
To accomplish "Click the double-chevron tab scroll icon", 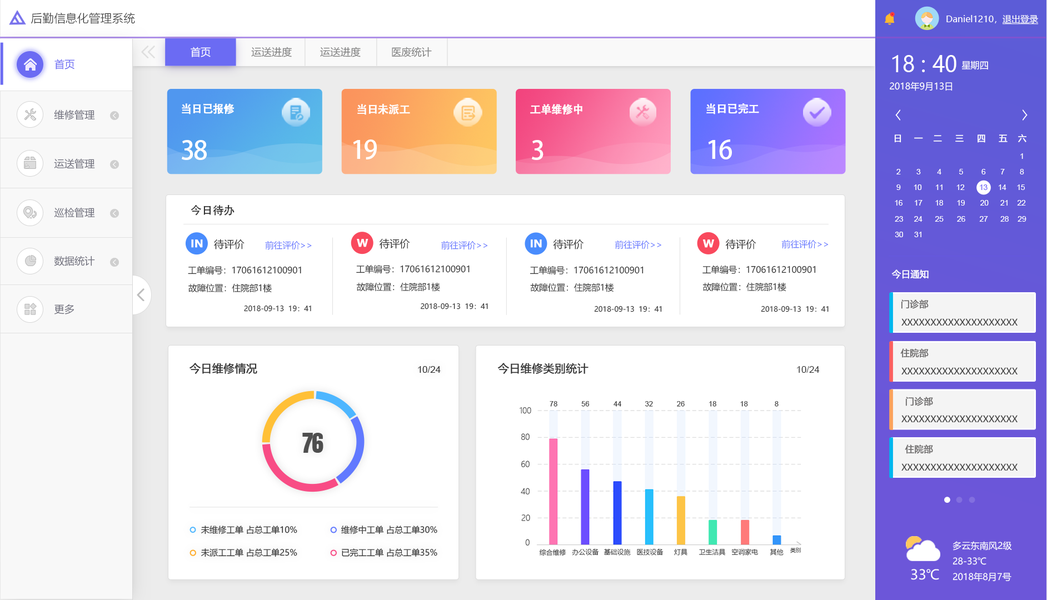I will 148,52.
